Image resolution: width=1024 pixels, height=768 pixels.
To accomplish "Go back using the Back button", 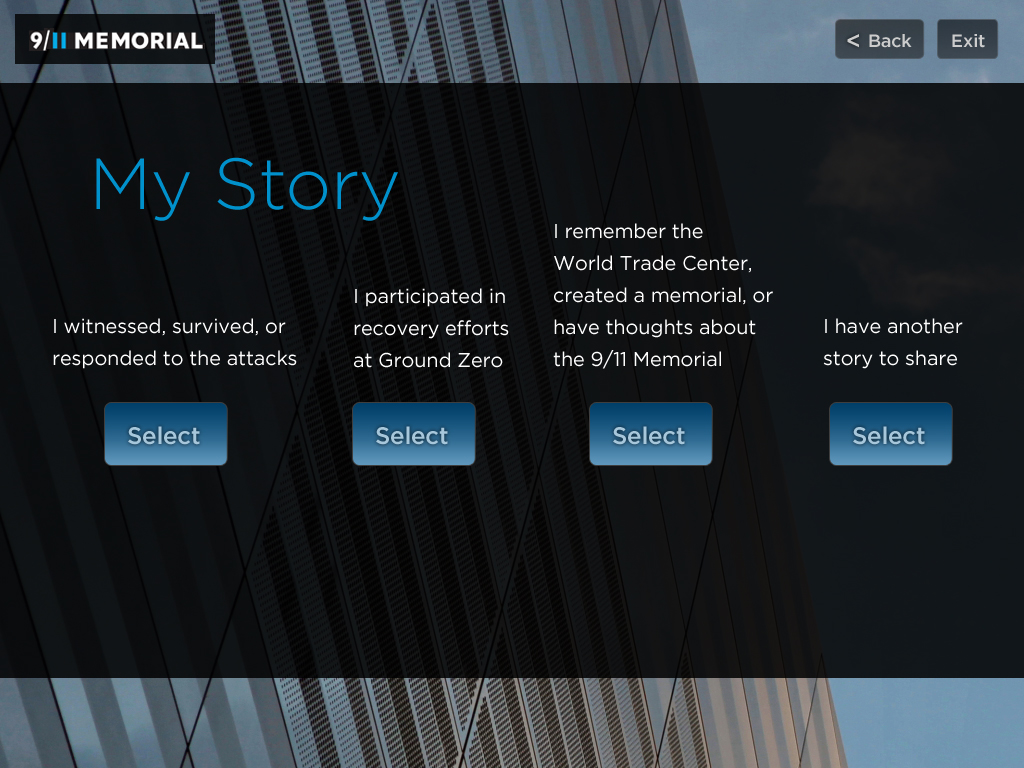I will [879, 40].
